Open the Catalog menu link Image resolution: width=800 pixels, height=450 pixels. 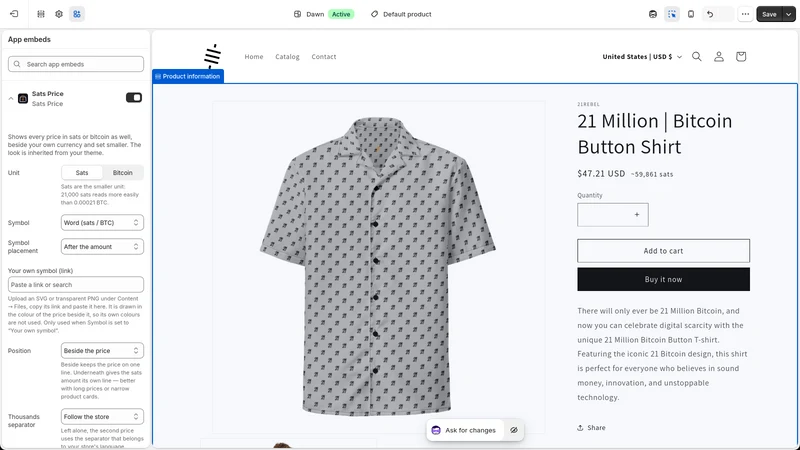tap(287, 57)
